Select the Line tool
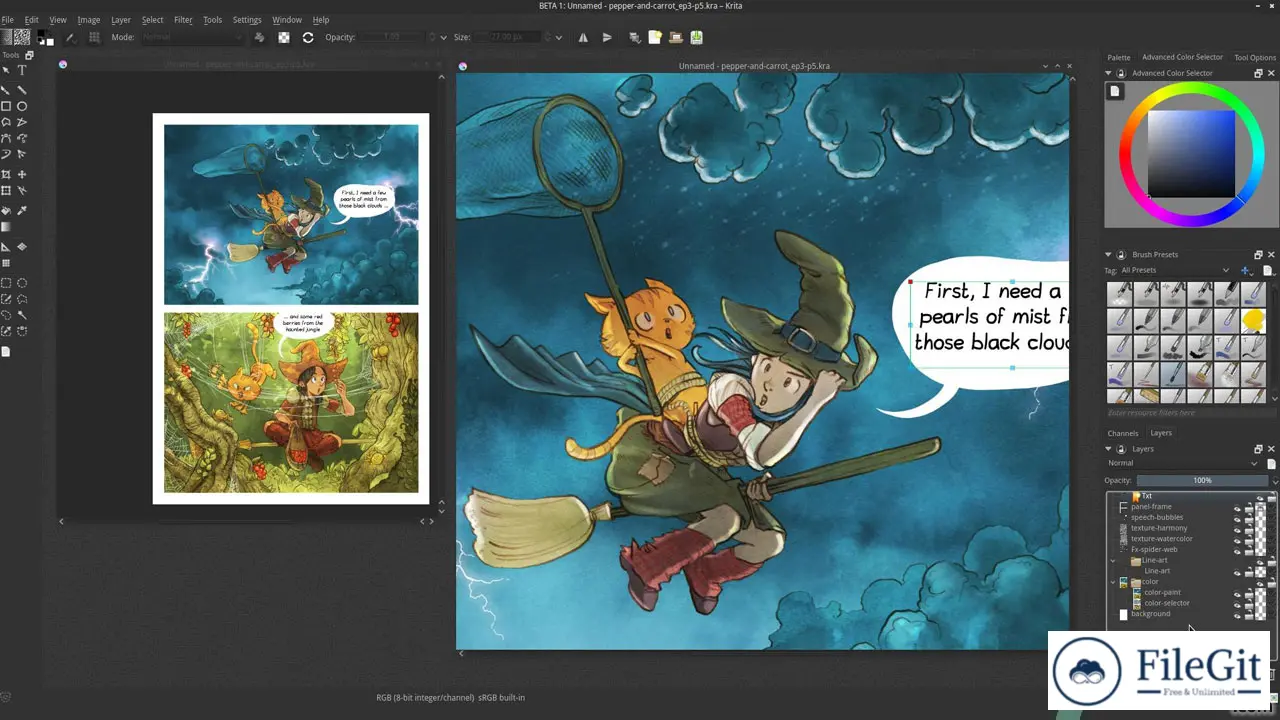 22,90
